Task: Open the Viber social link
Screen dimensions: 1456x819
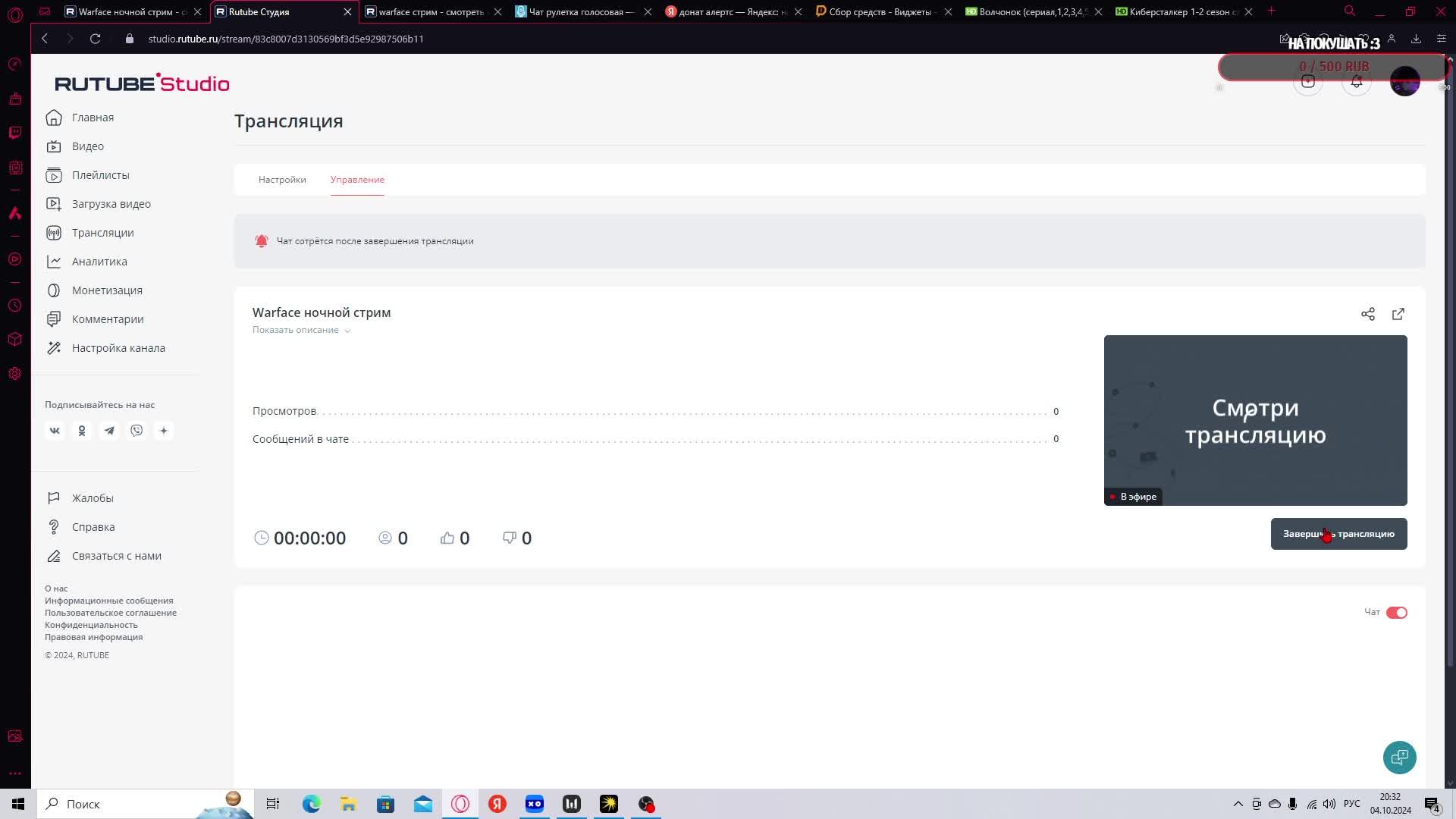Action: [x=136, y=431]
